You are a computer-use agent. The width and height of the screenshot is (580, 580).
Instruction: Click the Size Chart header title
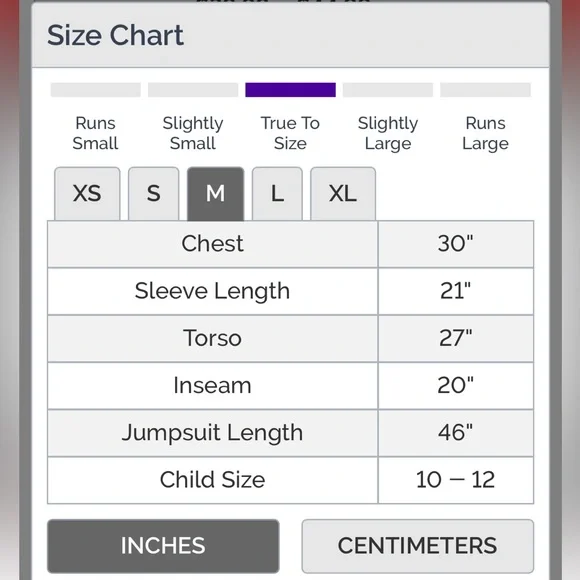[x=115, y=36]
